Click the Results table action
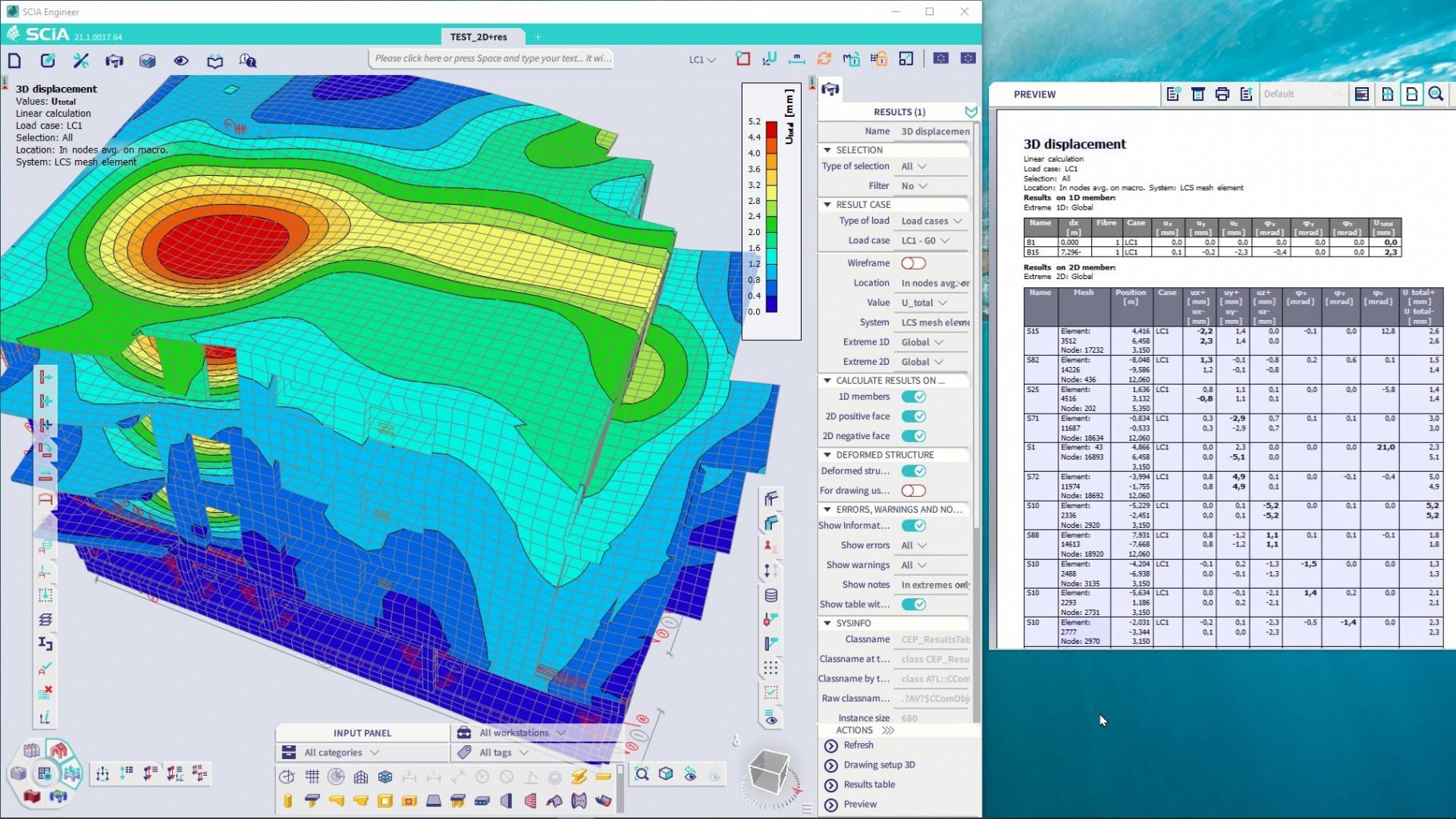 [869, 785]
